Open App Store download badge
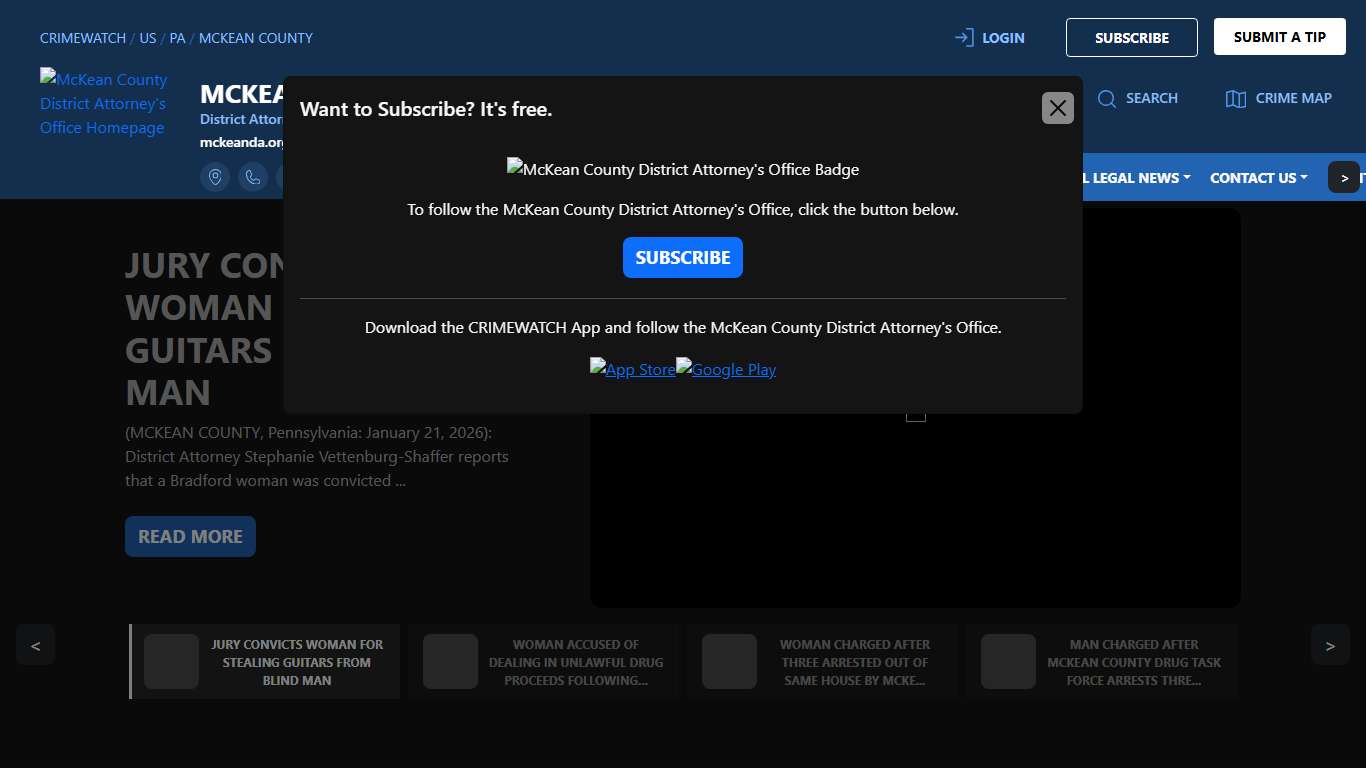 tap(632, 369)
